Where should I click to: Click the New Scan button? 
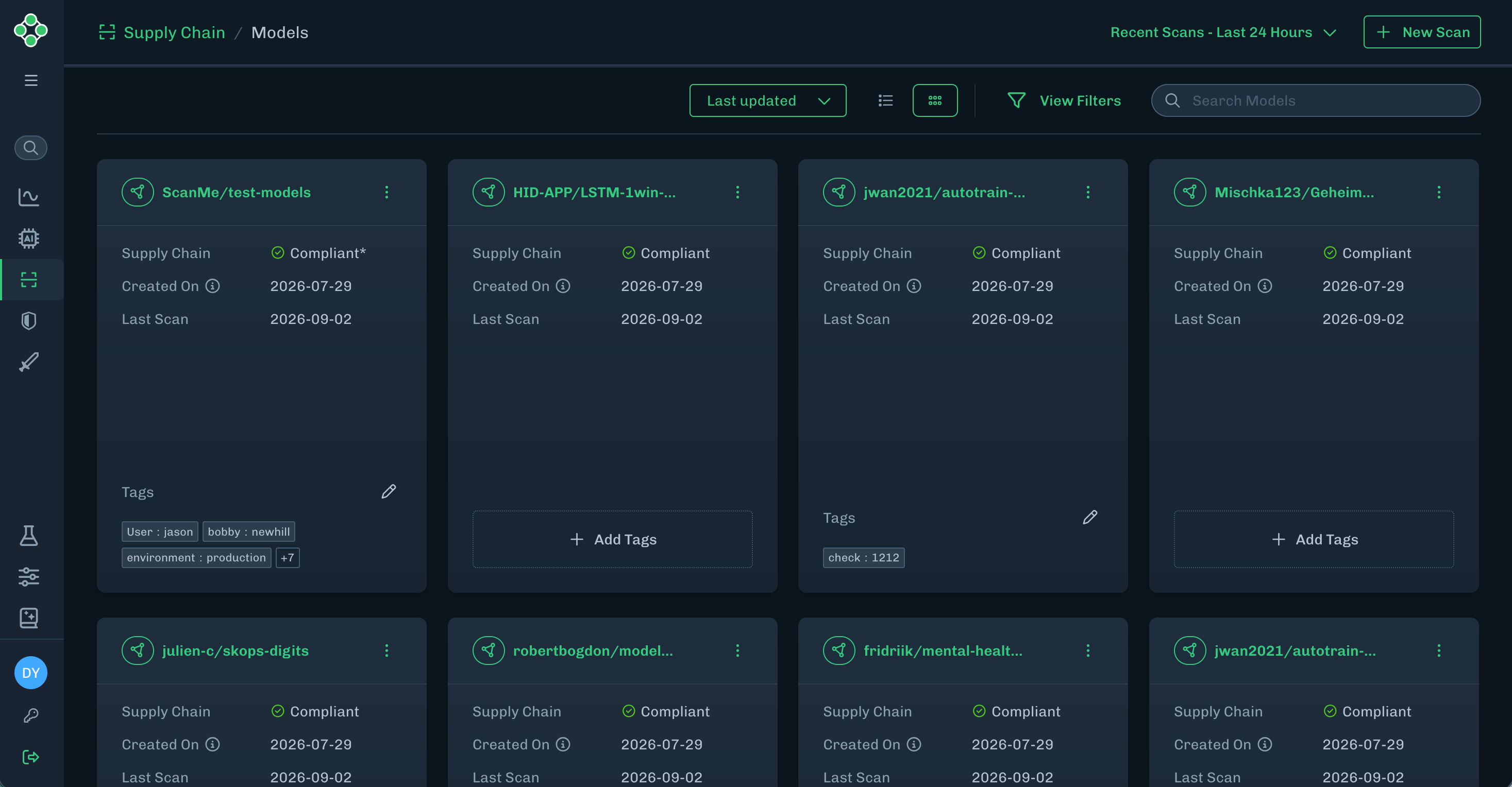coord(1422,32)
